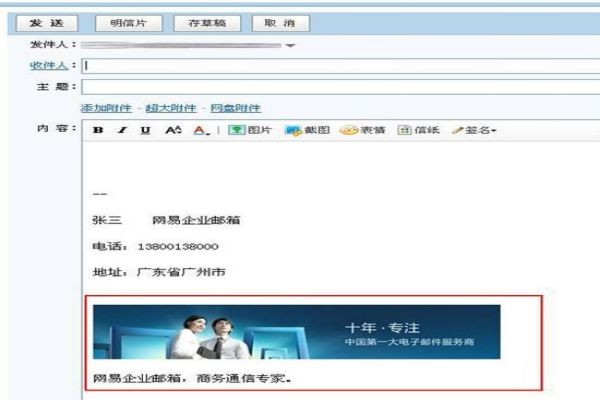Insert a picture with 图片 icon
Viewport: 600px width, 400px height.
[x=251, y=131]
